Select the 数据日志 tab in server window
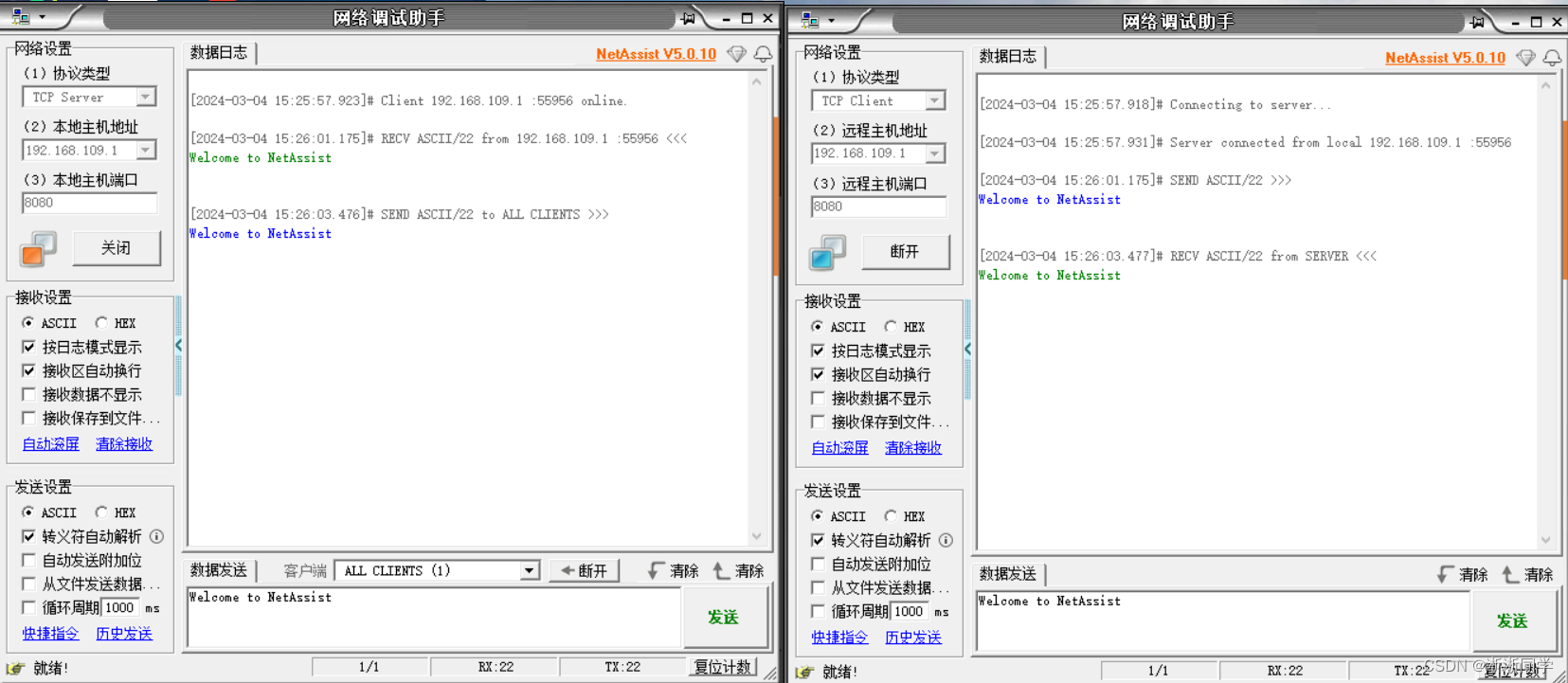Image resolution: width=1568 pixels, height=683 pixels. 219,53
